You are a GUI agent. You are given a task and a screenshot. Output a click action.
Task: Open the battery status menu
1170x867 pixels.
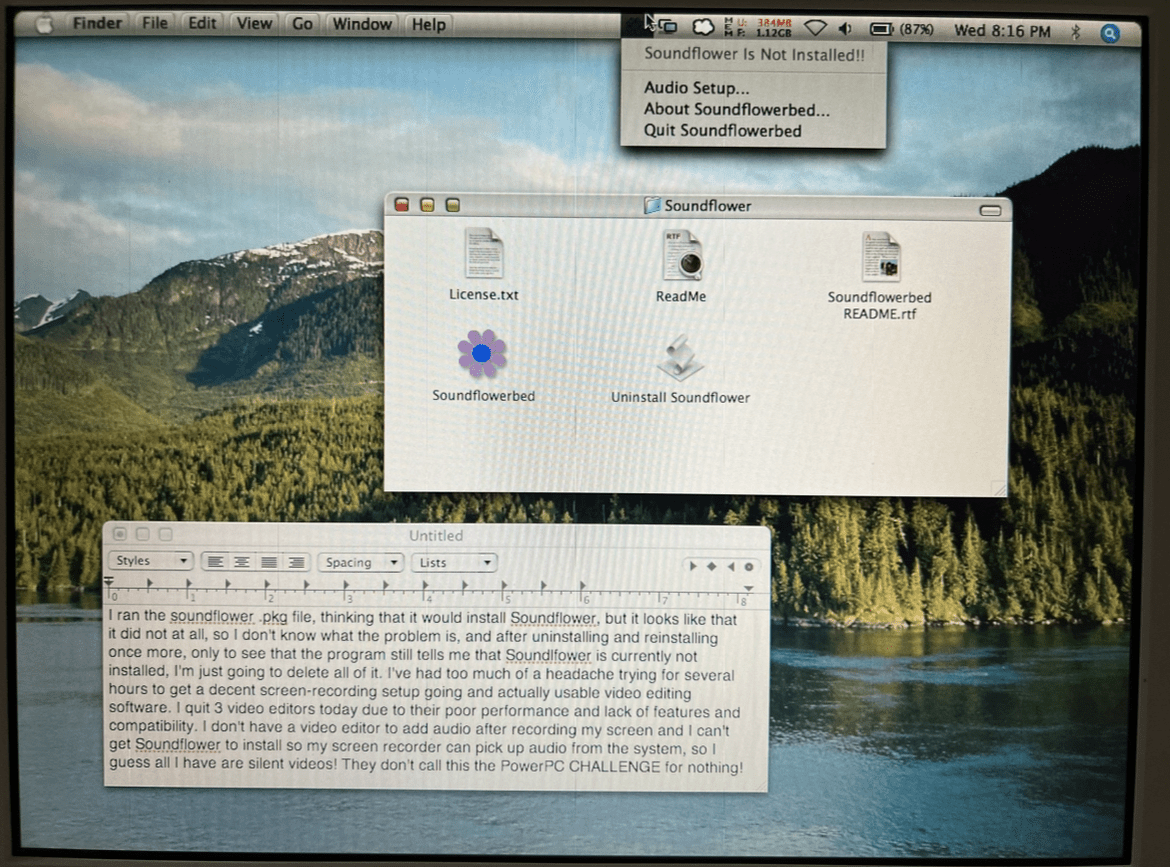point(901,29)
